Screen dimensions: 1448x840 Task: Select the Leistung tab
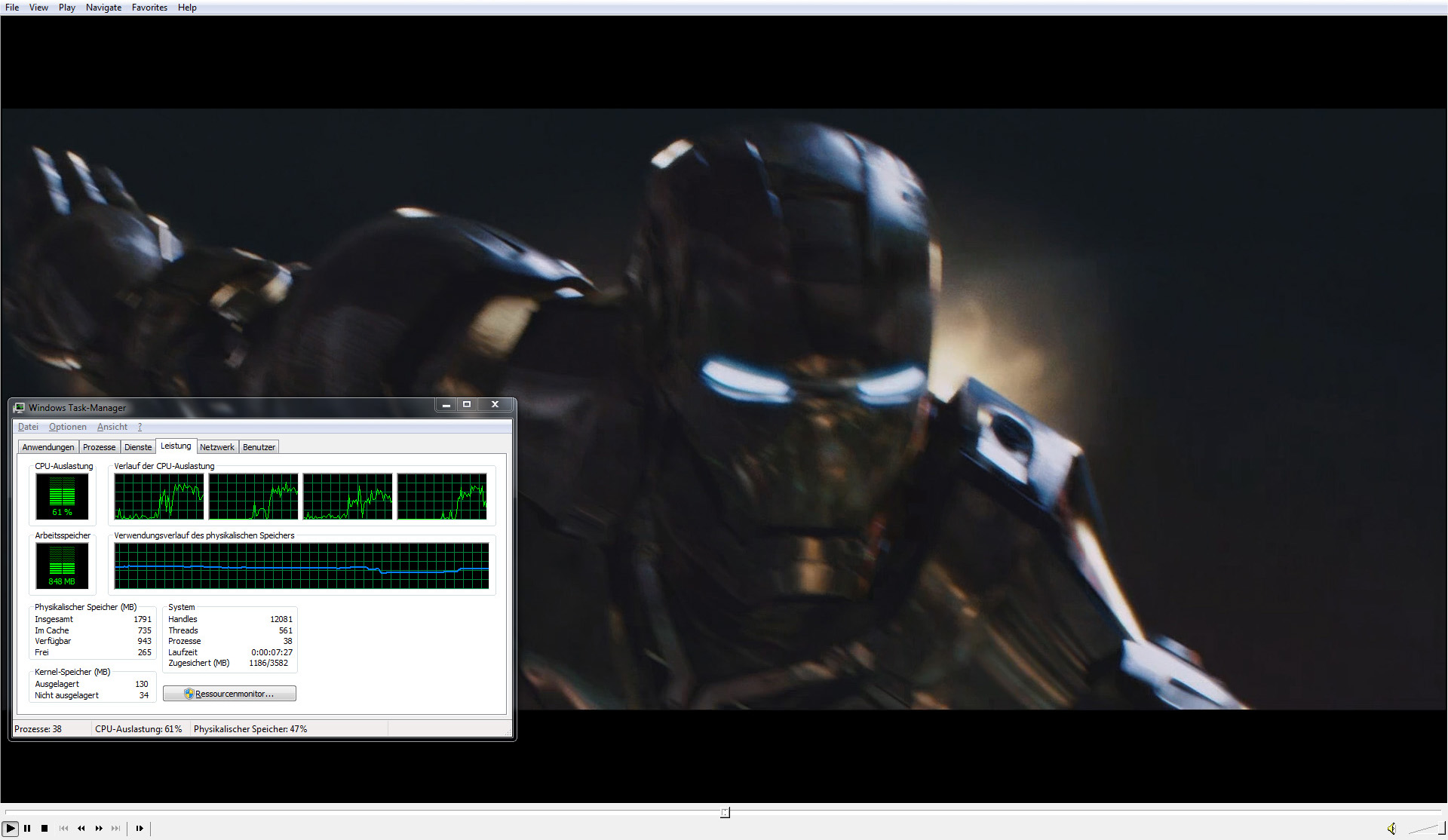pos(176,446)
